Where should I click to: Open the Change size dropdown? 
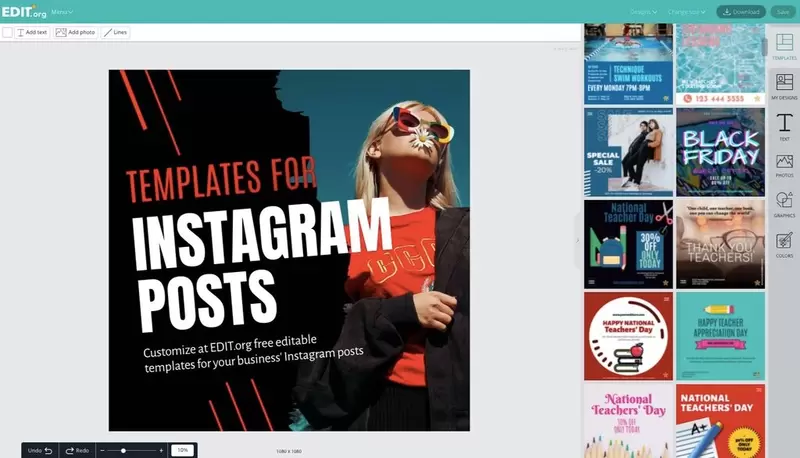point(687,12)
